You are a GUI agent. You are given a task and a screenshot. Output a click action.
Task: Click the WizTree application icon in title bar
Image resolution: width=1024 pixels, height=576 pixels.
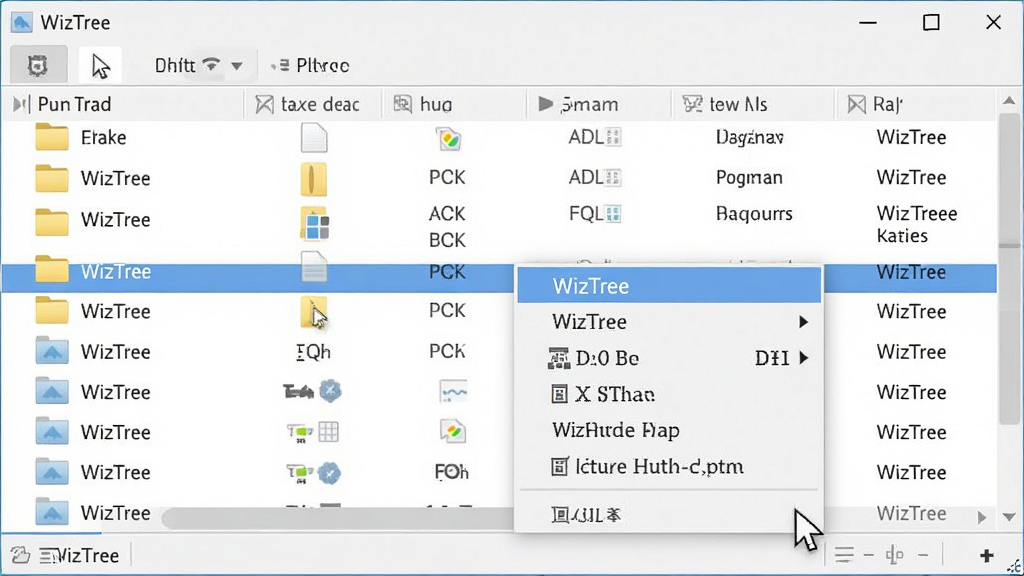point(22,22)
